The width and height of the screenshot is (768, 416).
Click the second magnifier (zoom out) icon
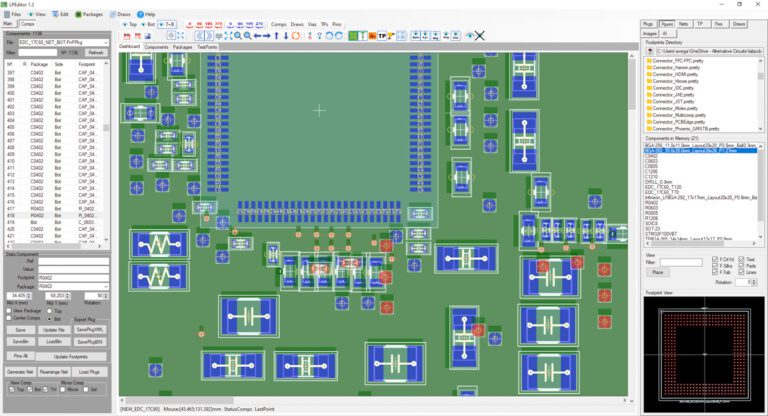click(x=247, y=36)
